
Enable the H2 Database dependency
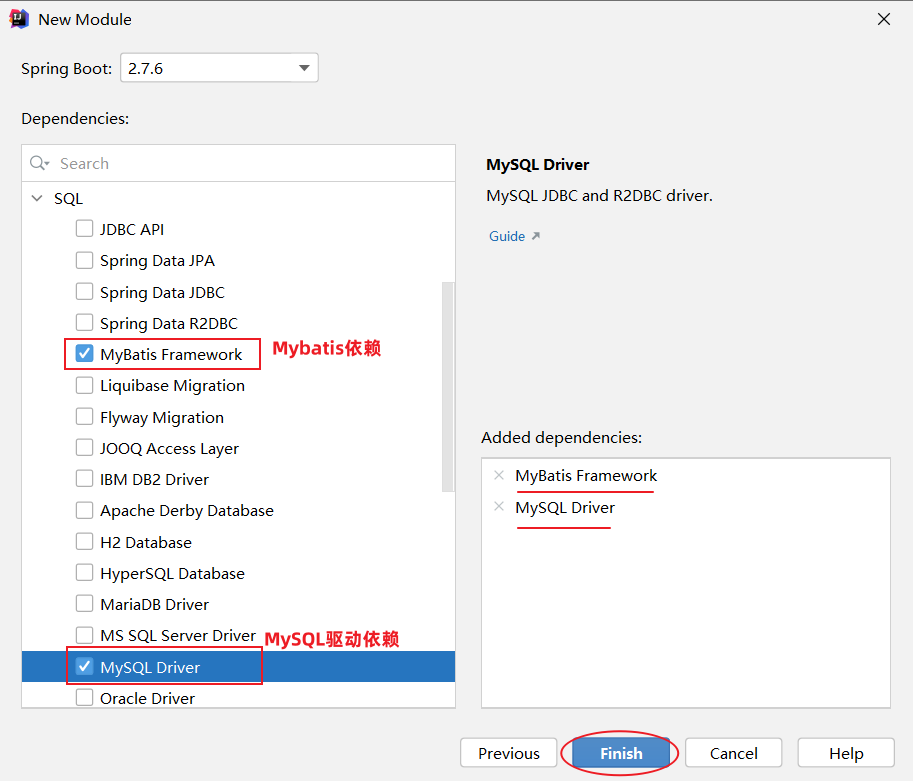click(85, 541)
